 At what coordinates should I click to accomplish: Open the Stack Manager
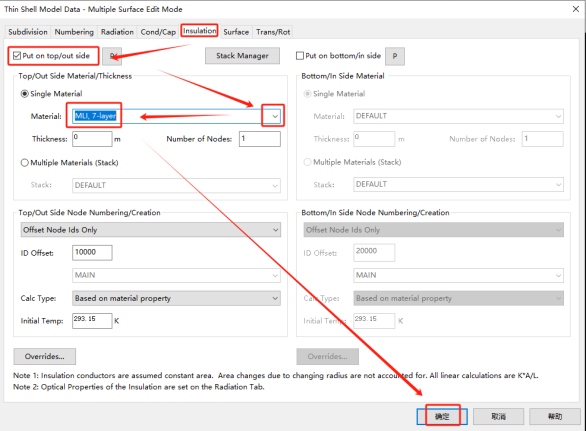242,56
